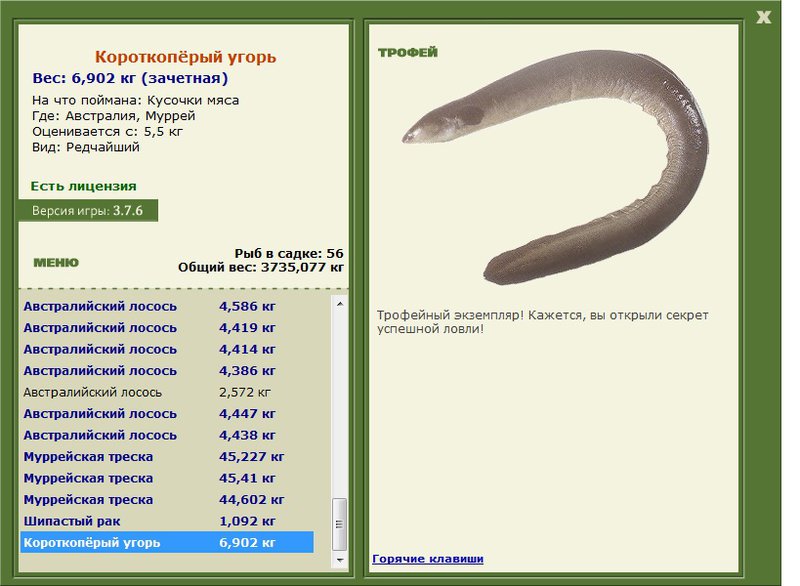Select Австралийский лосось 4,414 кг row
This screenshot has width=800, height=586.
(167, 349)
